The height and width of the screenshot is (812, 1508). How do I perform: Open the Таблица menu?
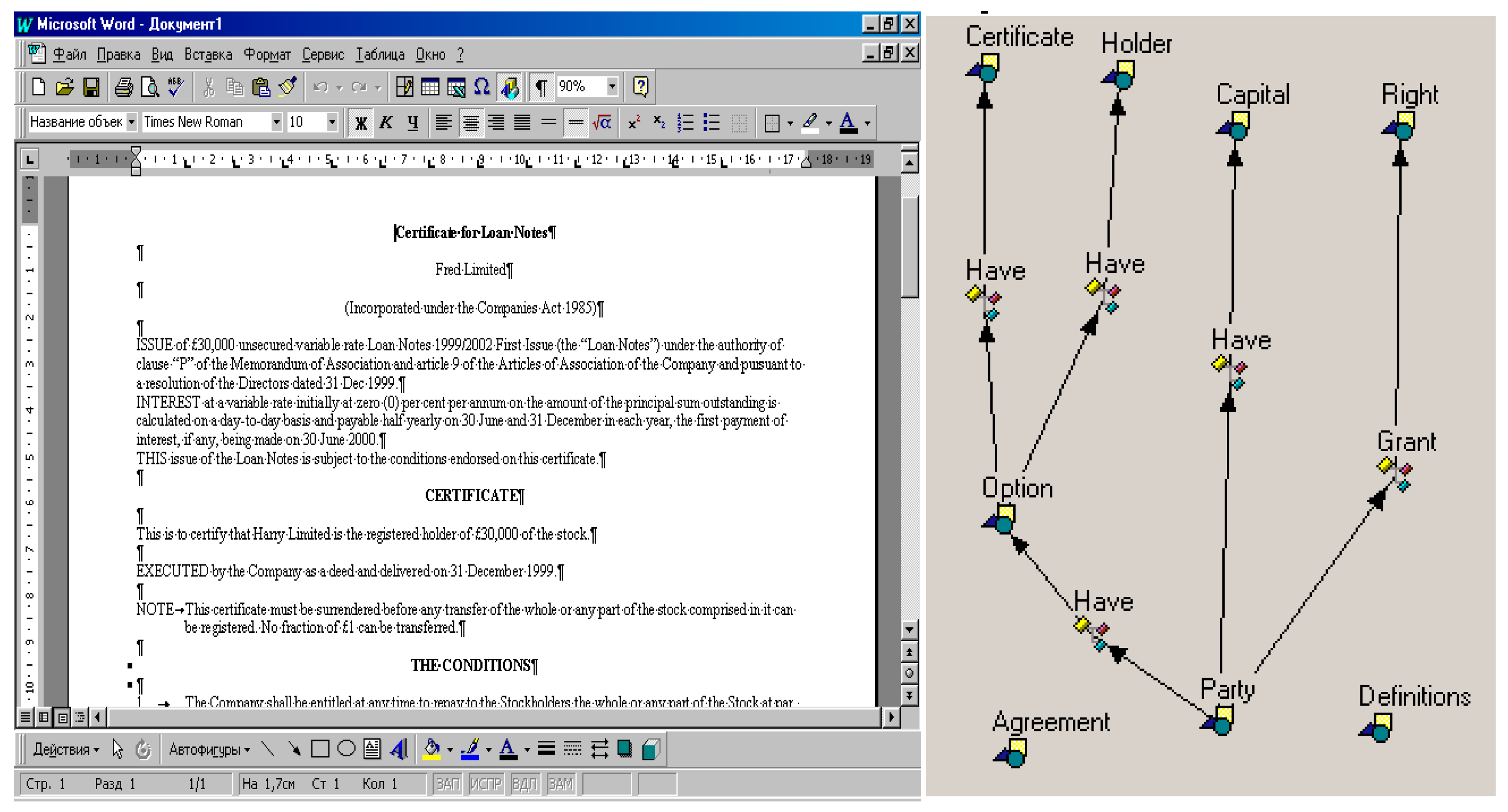click(x=380, y=55)
